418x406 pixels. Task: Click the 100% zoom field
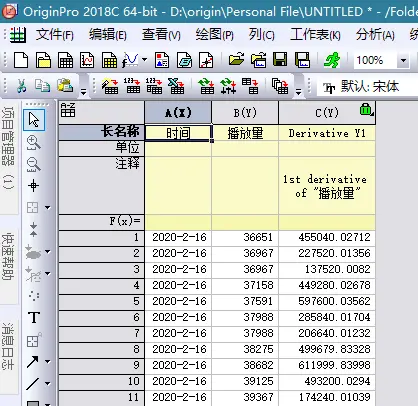tap(375, 60)
